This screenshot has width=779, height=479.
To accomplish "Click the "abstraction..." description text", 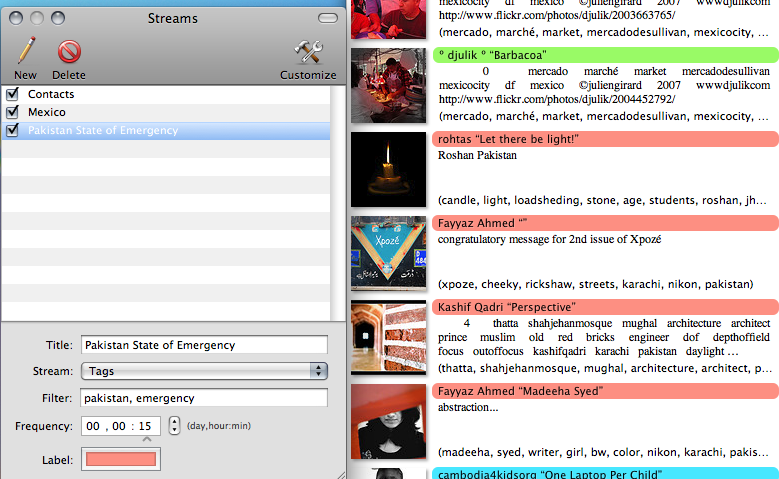I will click(468, 407).
